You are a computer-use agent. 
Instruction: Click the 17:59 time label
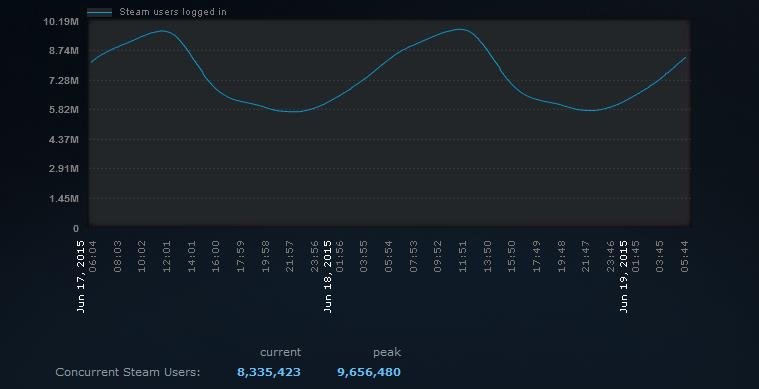[x=241, y=256]
